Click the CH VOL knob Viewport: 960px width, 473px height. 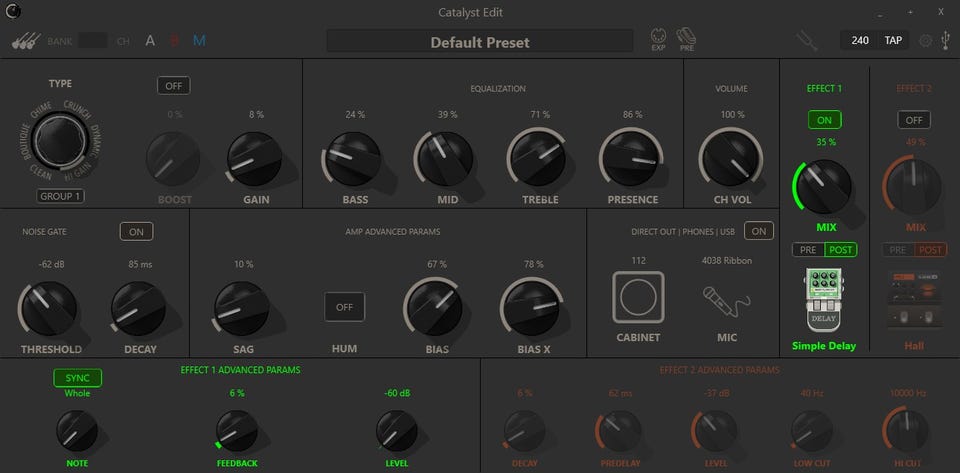(730, 159)
